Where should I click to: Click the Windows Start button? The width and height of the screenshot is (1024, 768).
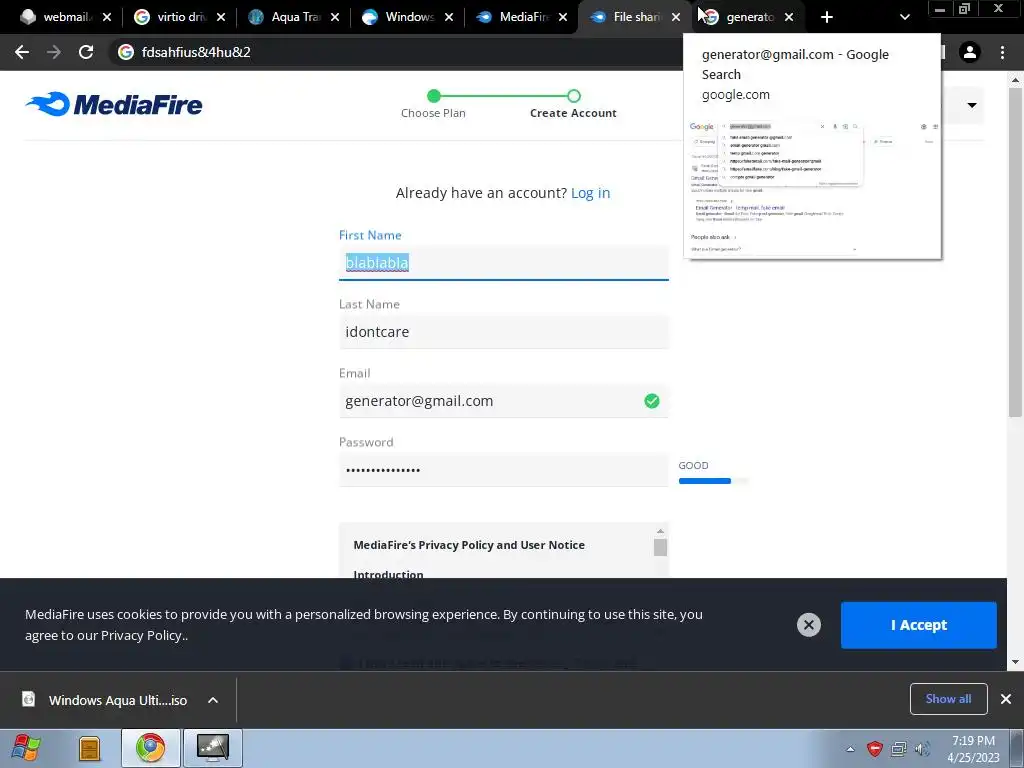pyautogui.click(x=26, y=748)
